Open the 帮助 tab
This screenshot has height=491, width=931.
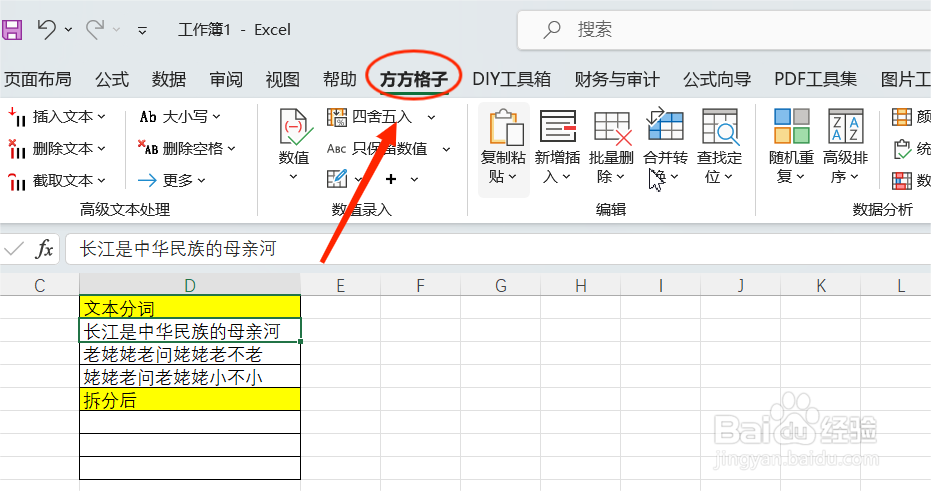(340, 80)
